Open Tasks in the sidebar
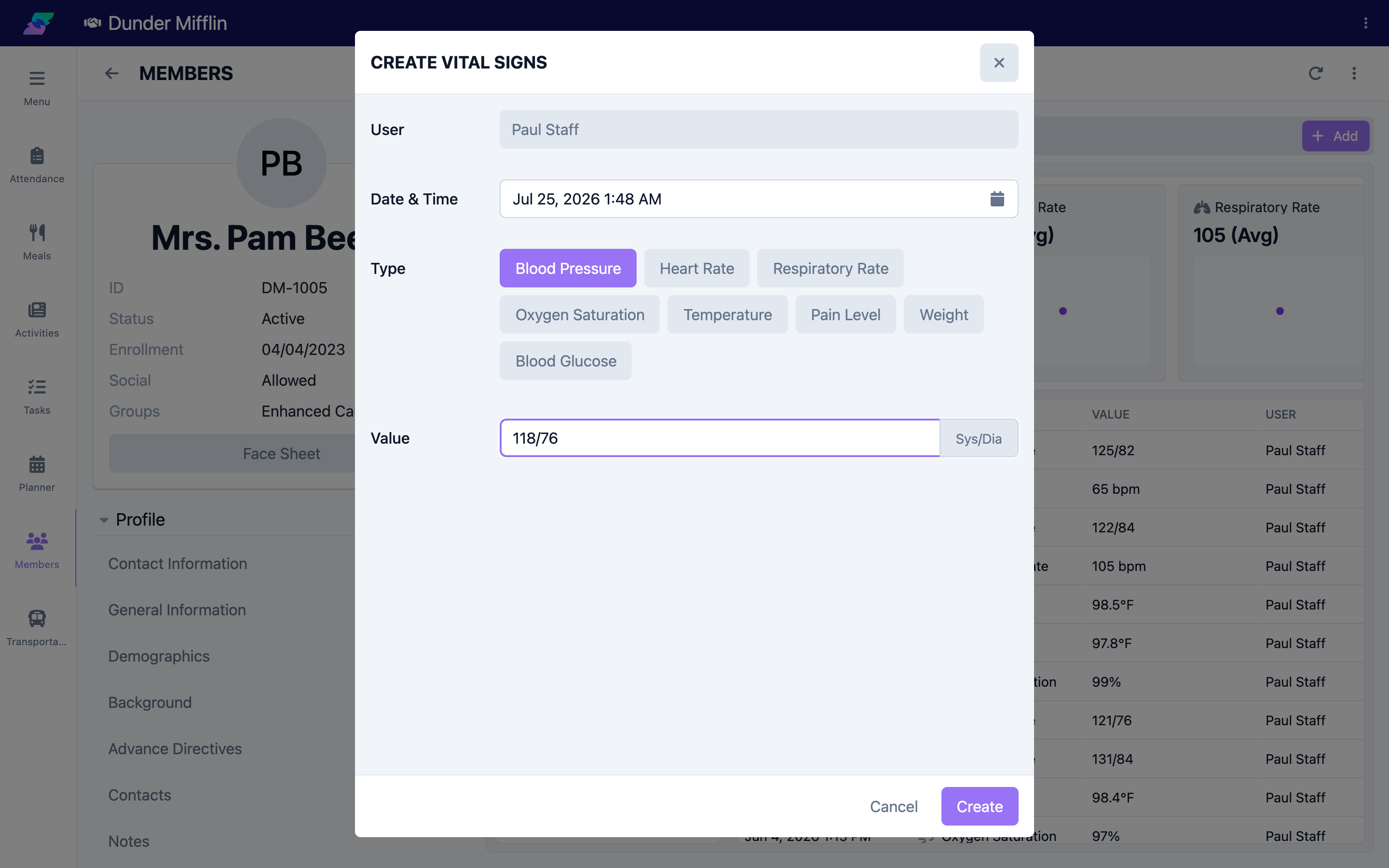 37,396
